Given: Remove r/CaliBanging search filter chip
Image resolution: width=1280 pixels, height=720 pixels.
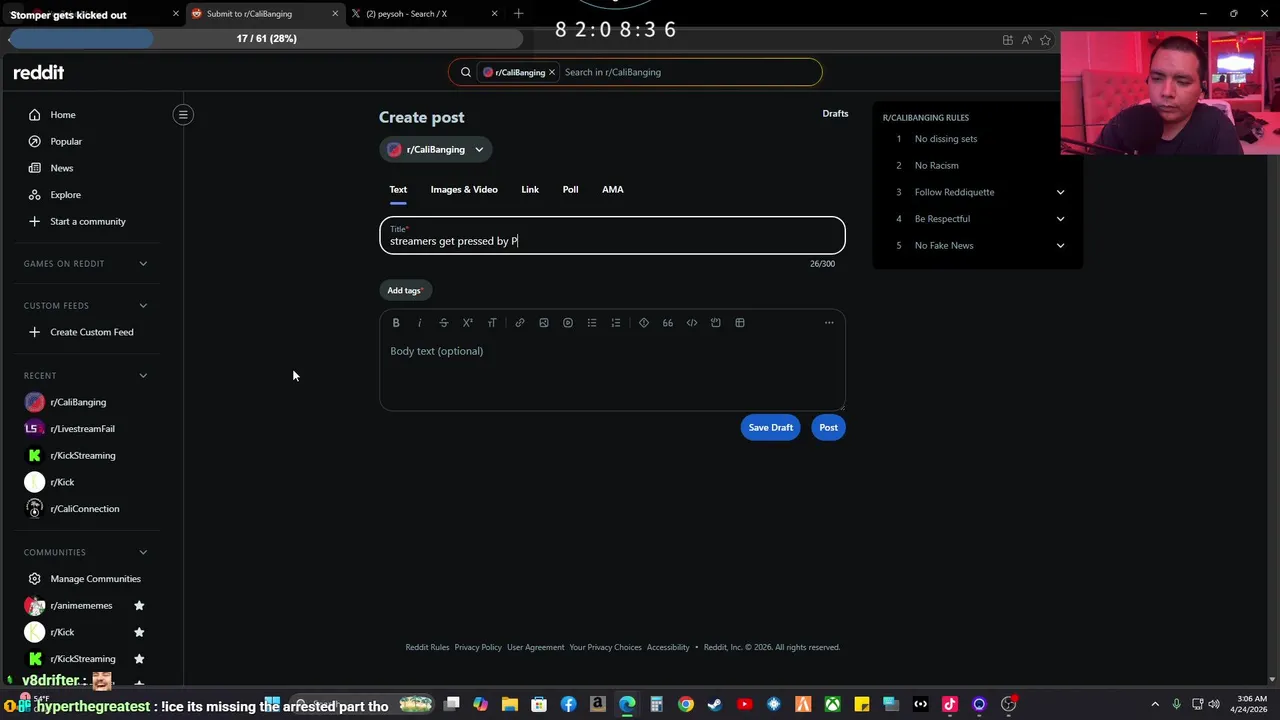Looking at the screenshot, I should [x=551, y=72].
